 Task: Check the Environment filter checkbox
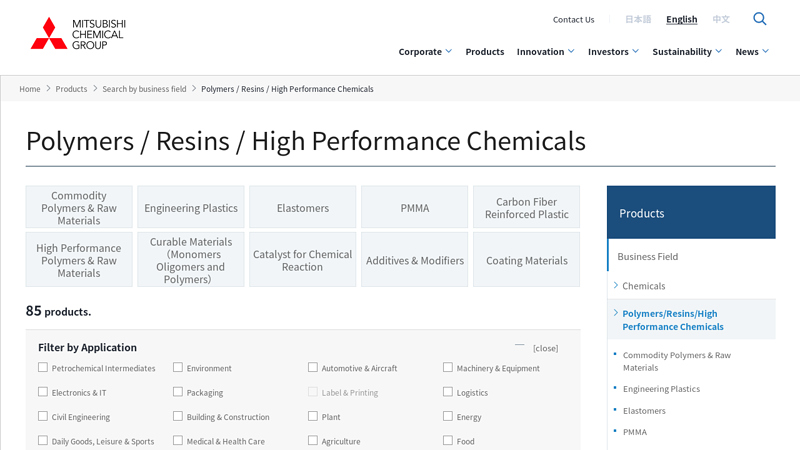pos(178,367)
